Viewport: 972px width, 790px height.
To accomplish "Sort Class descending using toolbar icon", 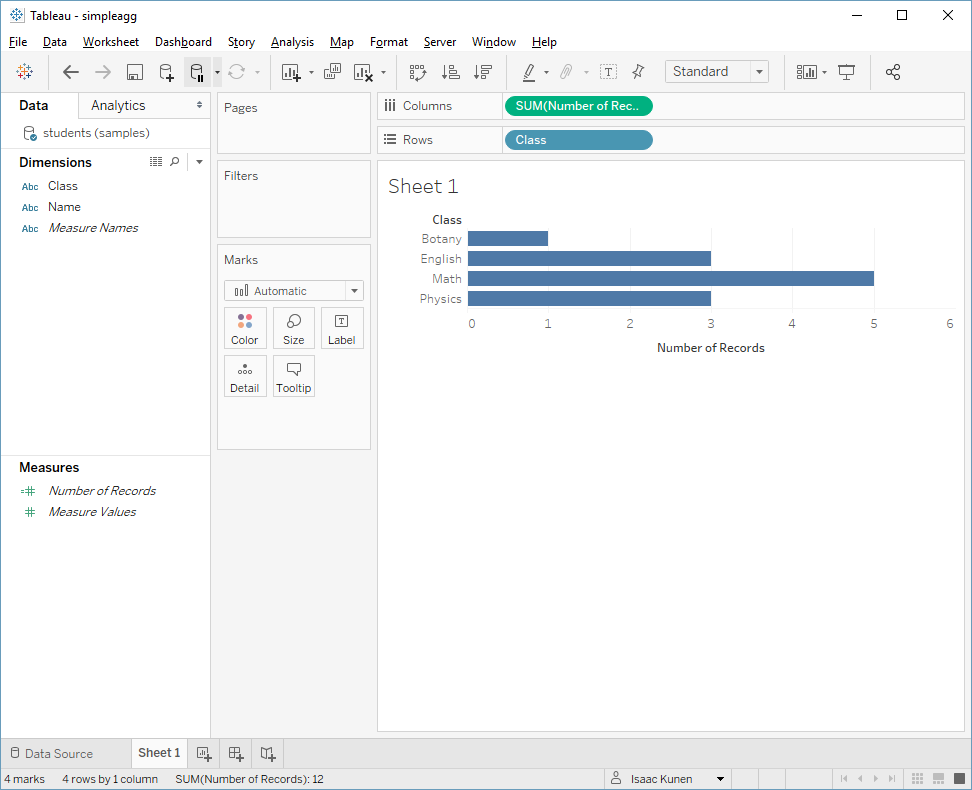I will [482, 72].
